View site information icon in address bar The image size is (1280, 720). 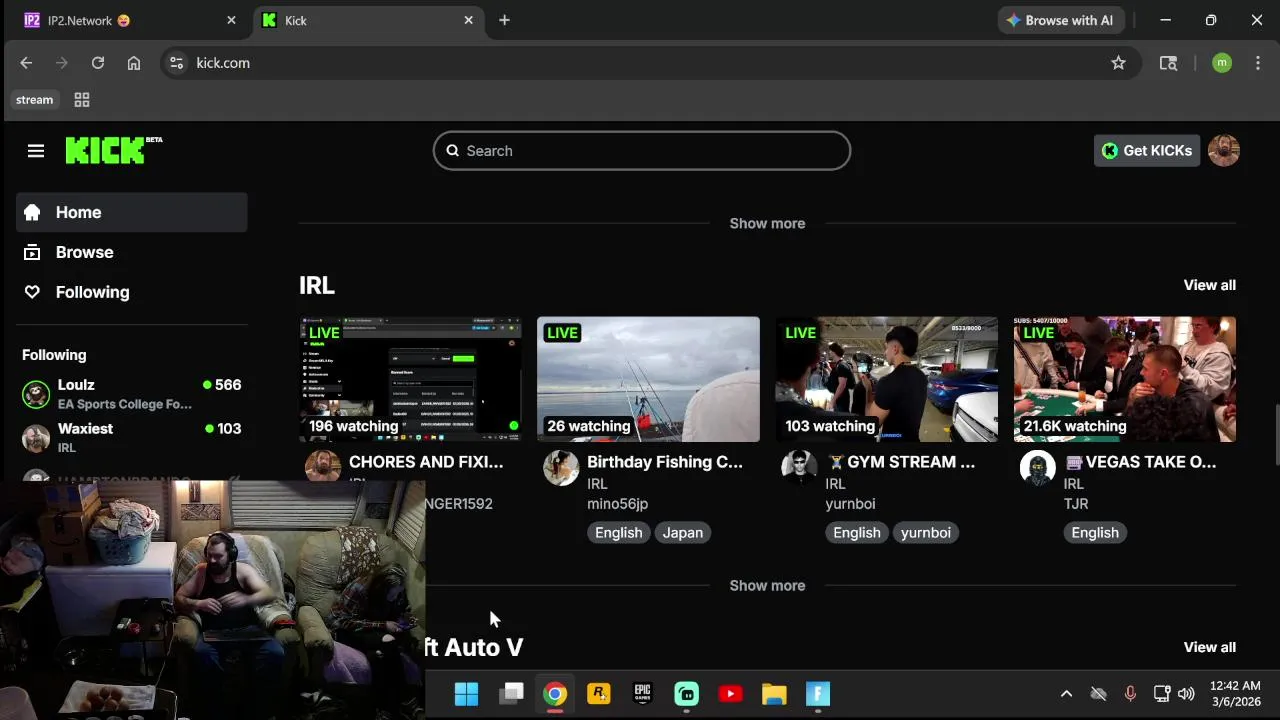pyautogui.click(x=176, y=63)
